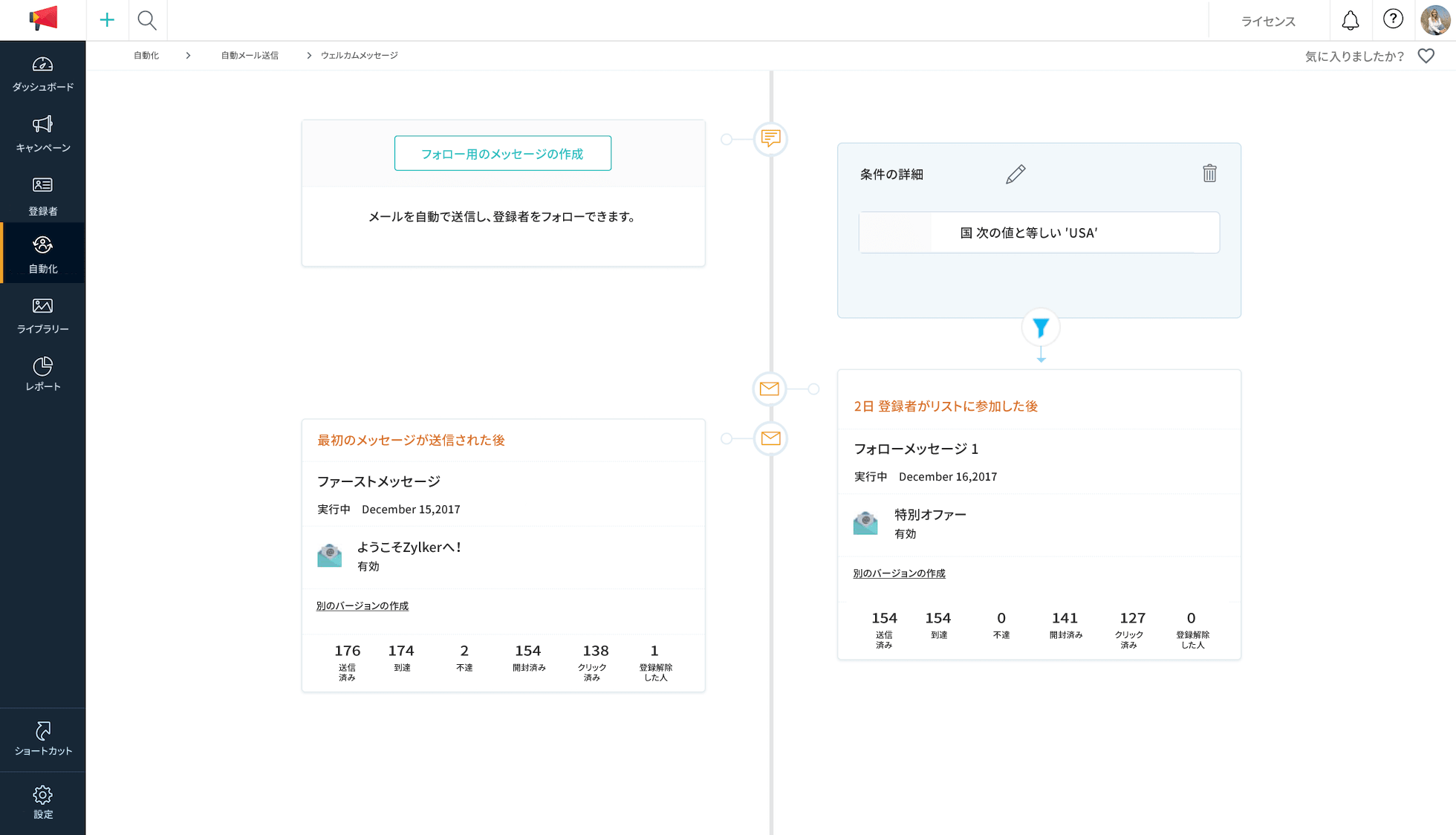1456x835 pixels.
Task: Click 最初のメッセージが送信された後 heading
Action: tap(411, 440)
